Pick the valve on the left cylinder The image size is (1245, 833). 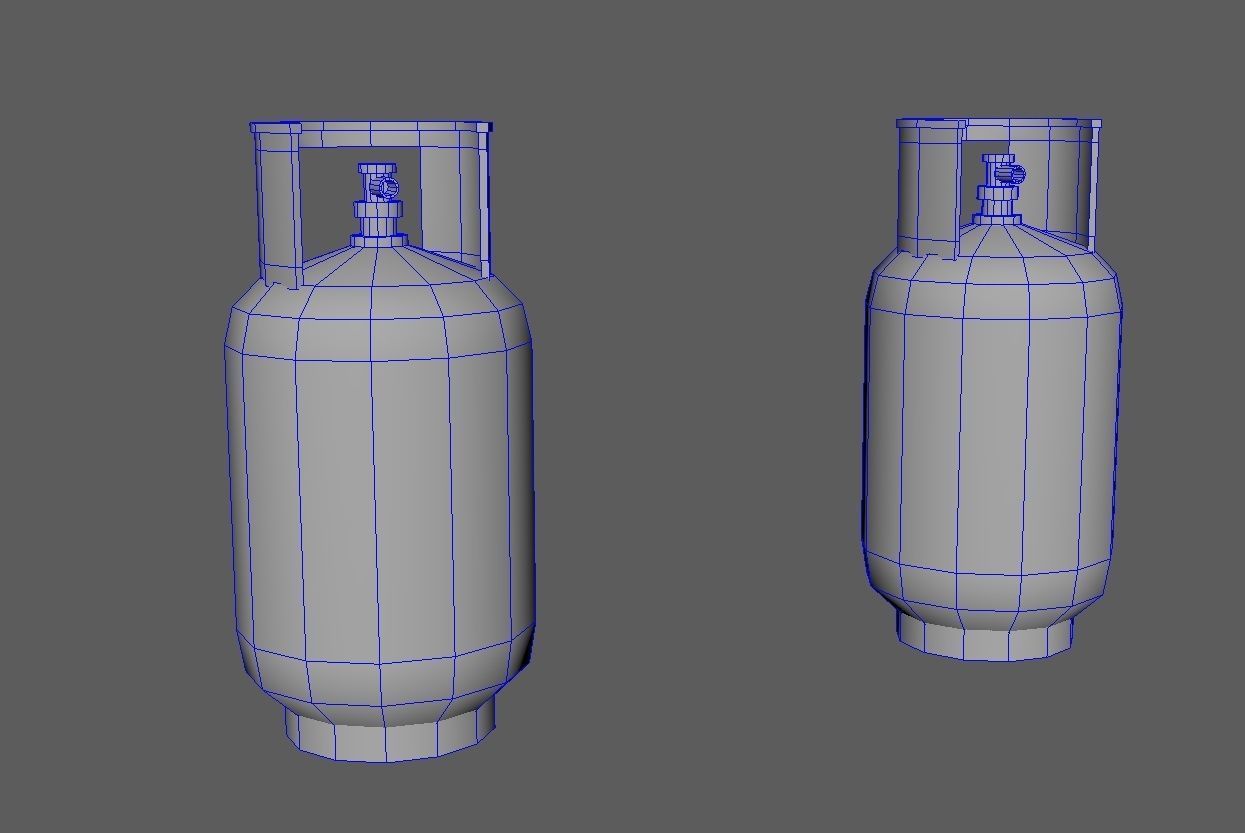378,204
